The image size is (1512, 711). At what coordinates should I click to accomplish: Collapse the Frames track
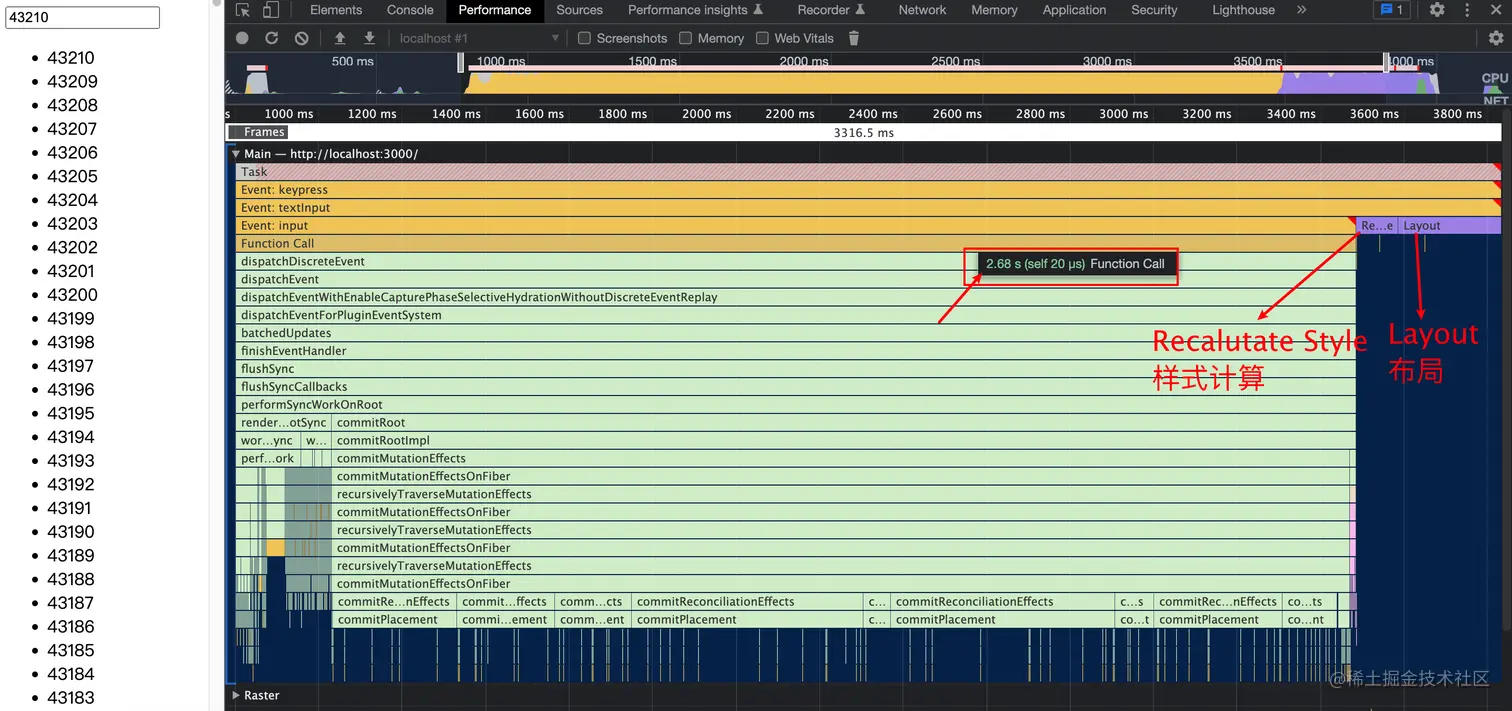(x=257, y=132)
